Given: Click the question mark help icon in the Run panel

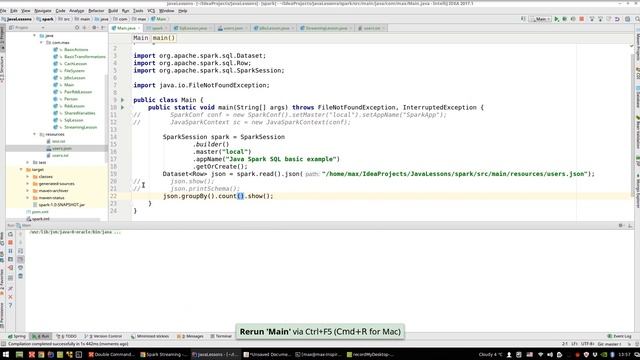Looking at the screenshot, I should click(10, 305).
